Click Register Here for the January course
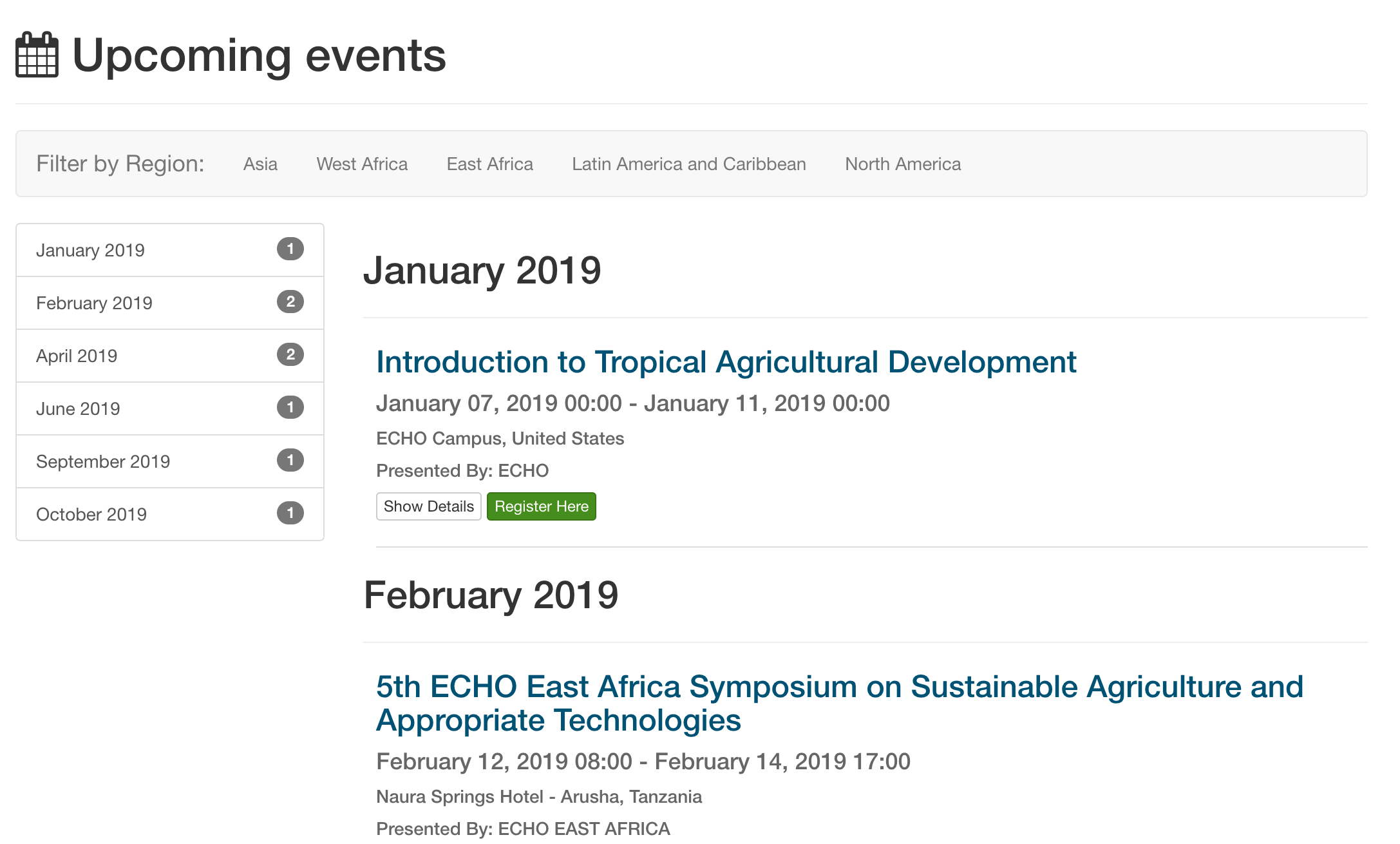This screenshot has height=844, width=1400. [542, 506]
